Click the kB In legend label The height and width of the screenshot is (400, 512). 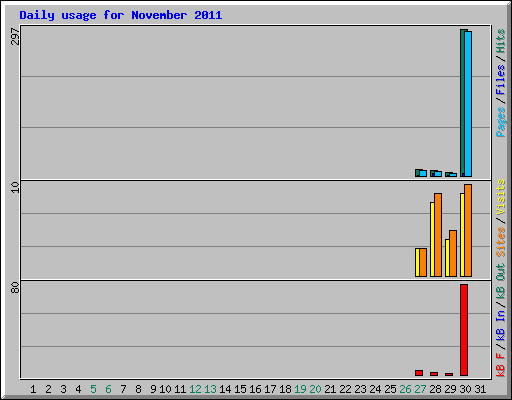(501, 325)
